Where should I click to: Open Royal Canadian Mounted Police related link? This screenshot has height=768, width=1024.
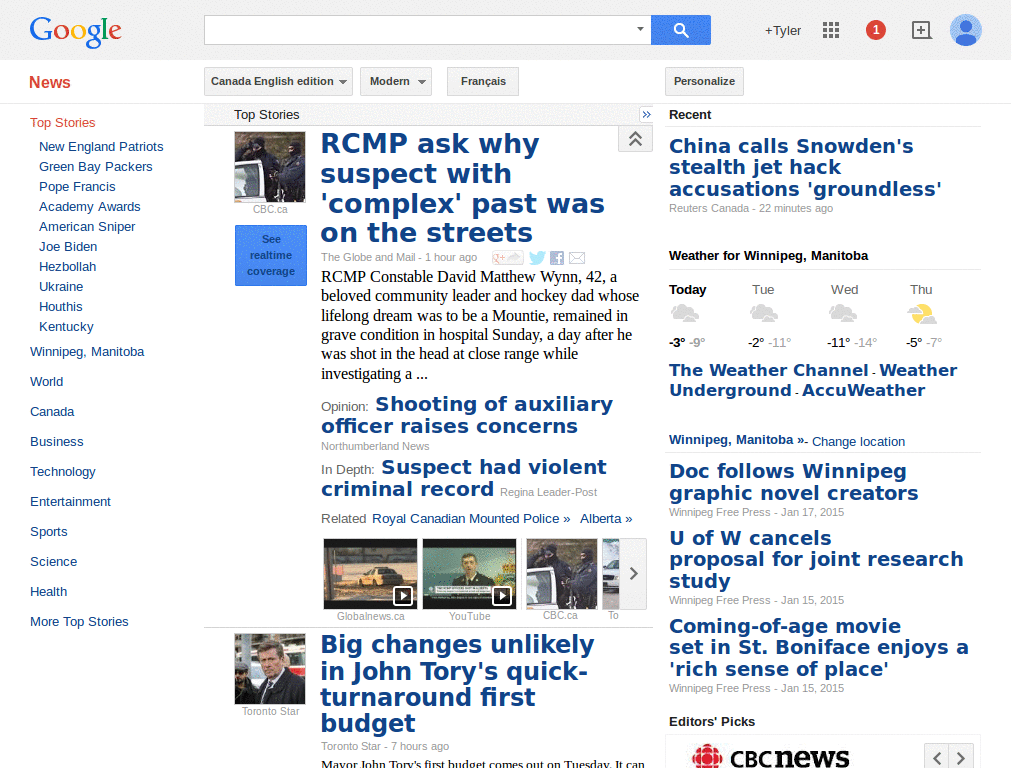pos(471,519)
